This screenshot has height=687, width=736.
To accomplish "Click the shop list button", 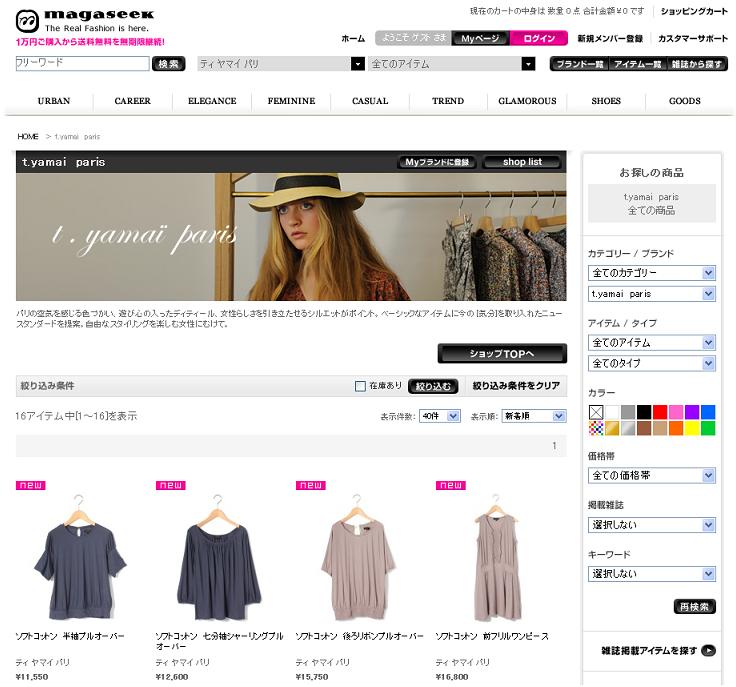I will pyautogui.click(x=522, y=162).
